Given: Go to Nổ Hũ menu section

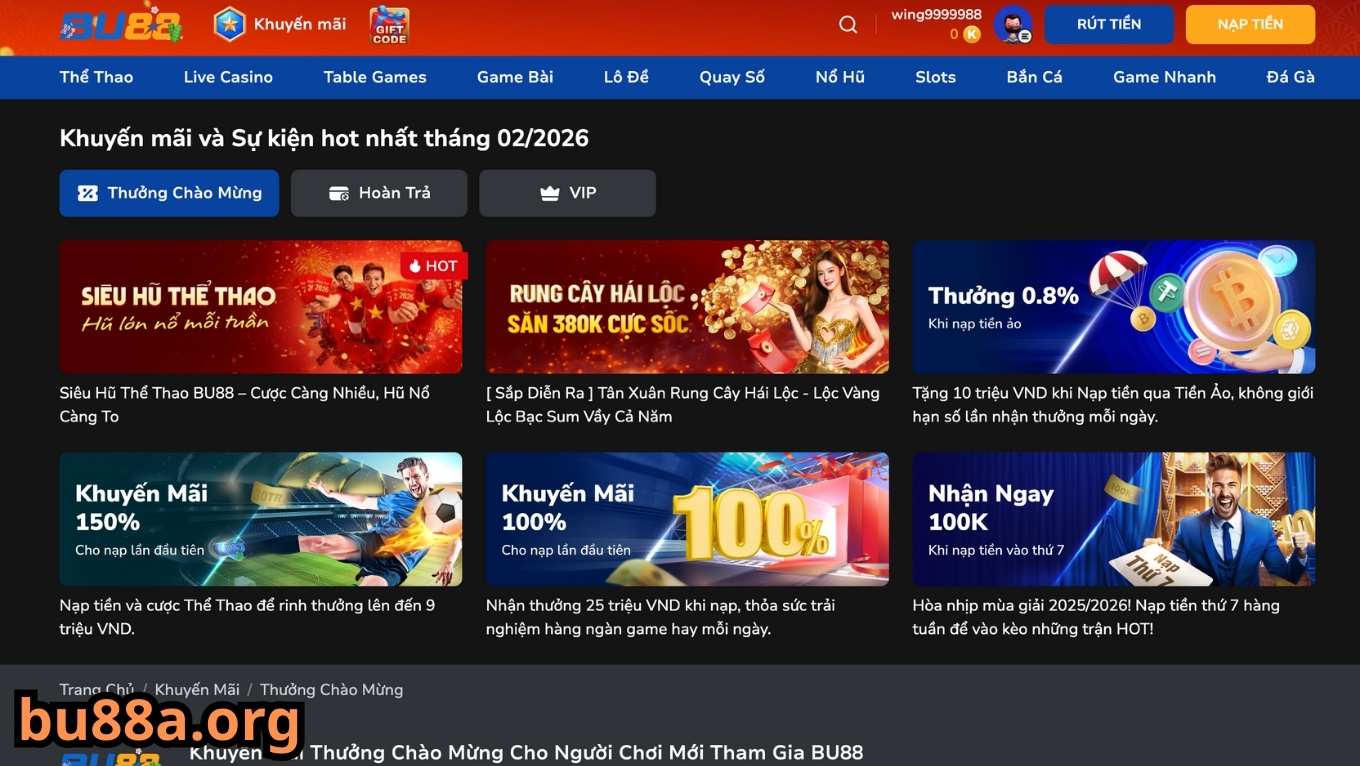Looking at the screenshot, I should click(840, 77).
